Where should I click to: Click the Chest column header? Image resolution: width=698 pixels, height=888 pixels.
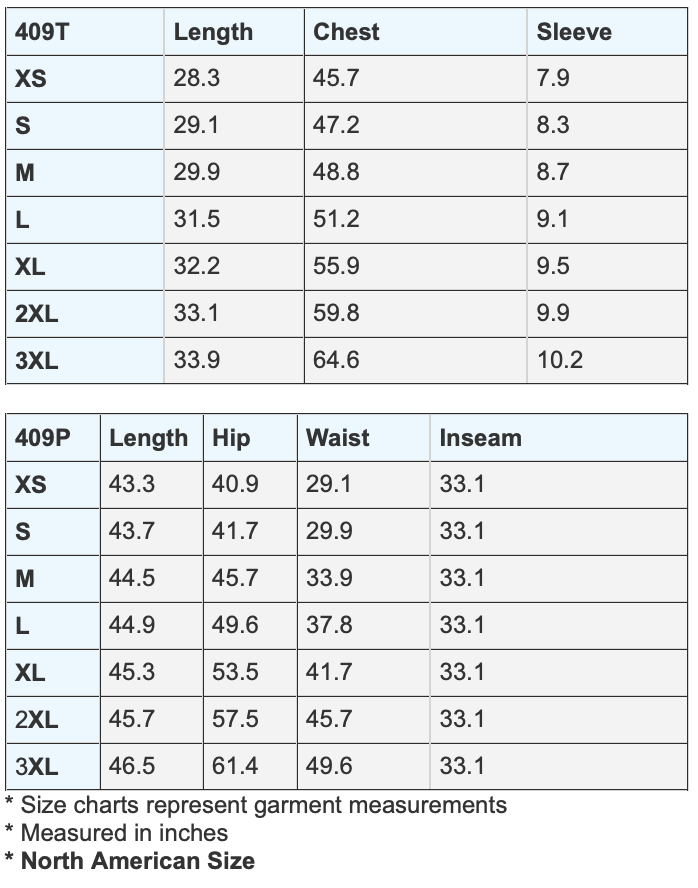click(x=346, y=32)
